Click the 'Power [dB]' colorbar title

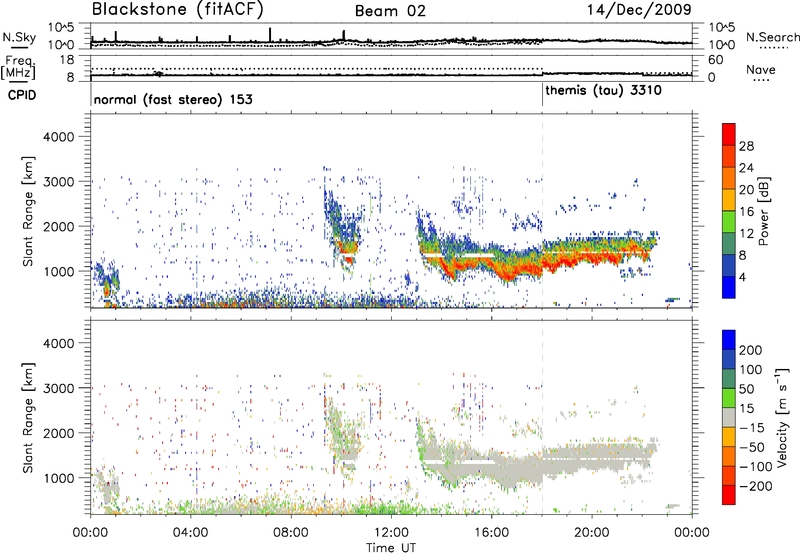pyautogui.click(x=763, y=211)
